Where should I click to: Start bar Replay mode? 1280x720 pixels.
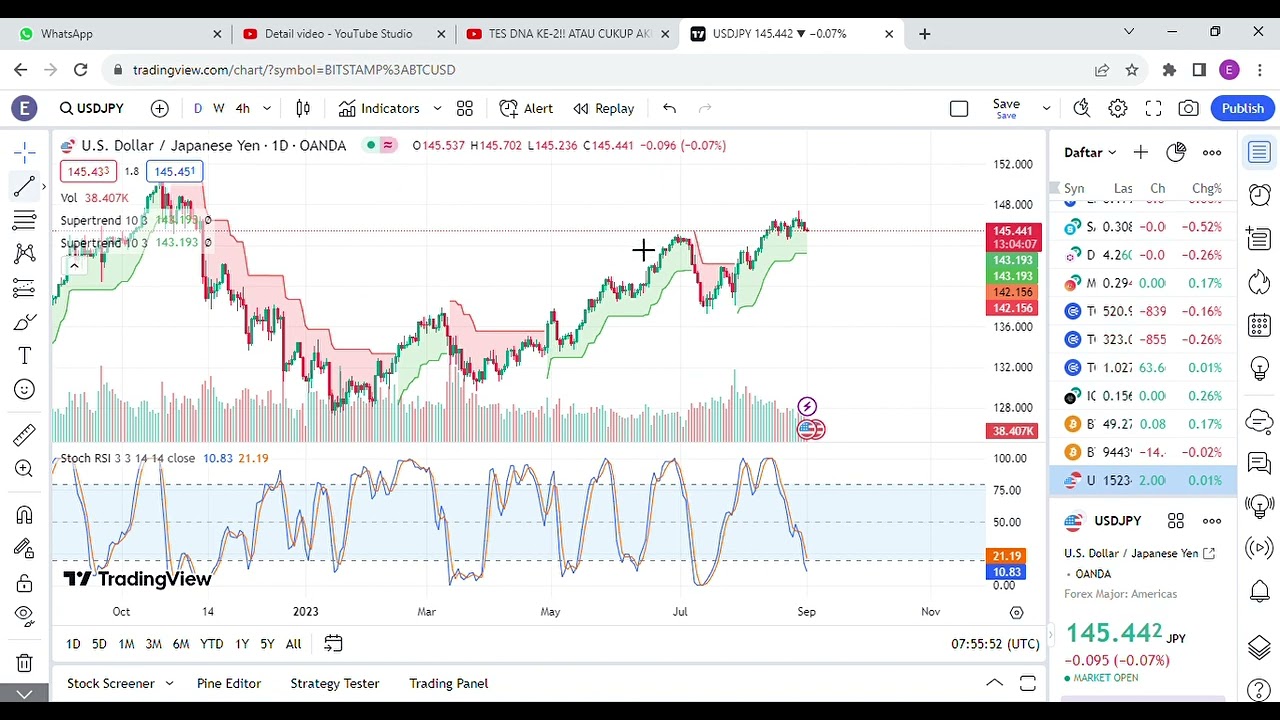pos(604,108)
